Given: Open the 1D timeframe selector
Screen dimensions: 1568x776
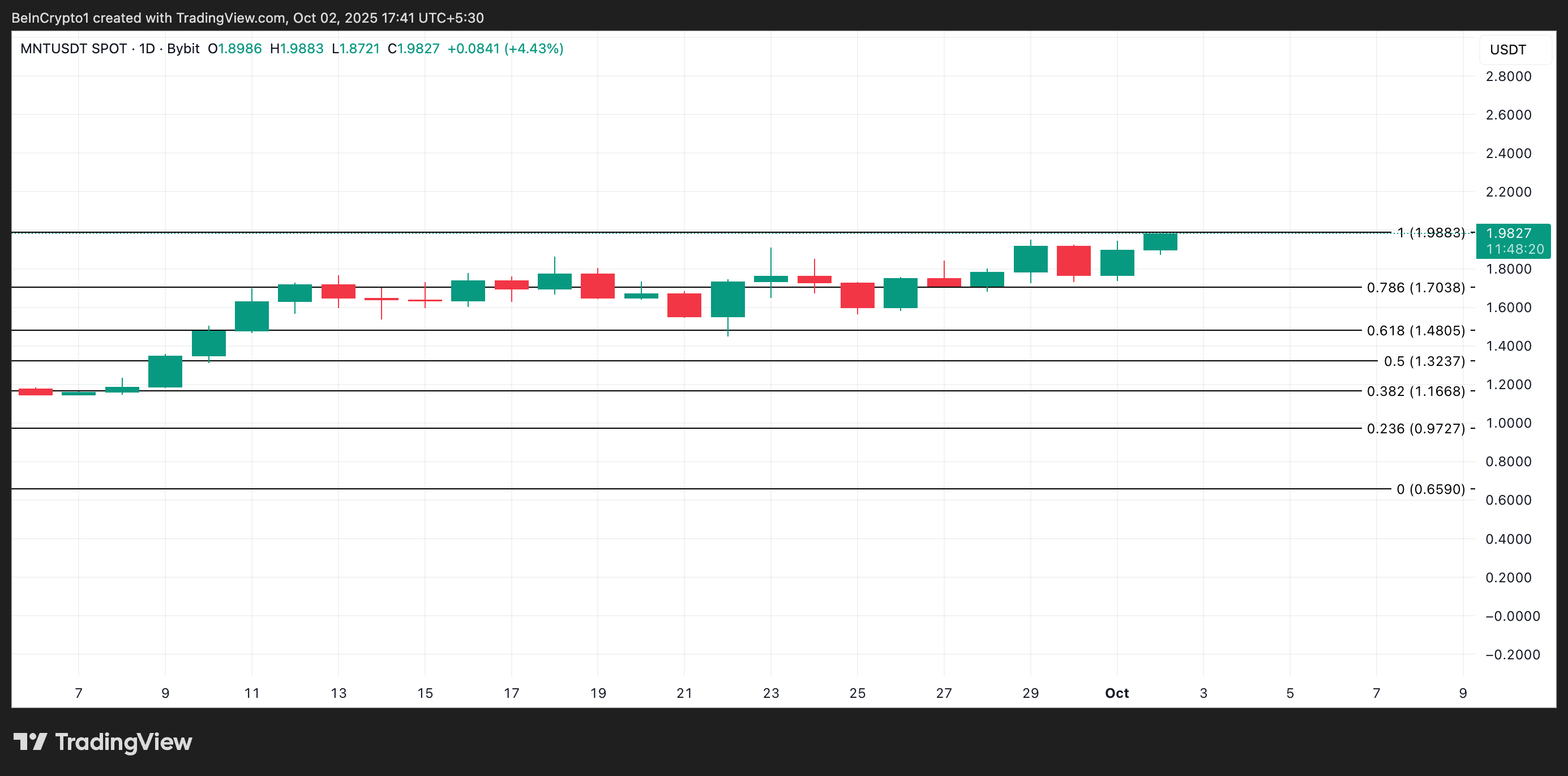Looking at the screenshot, I should (148, 49).
